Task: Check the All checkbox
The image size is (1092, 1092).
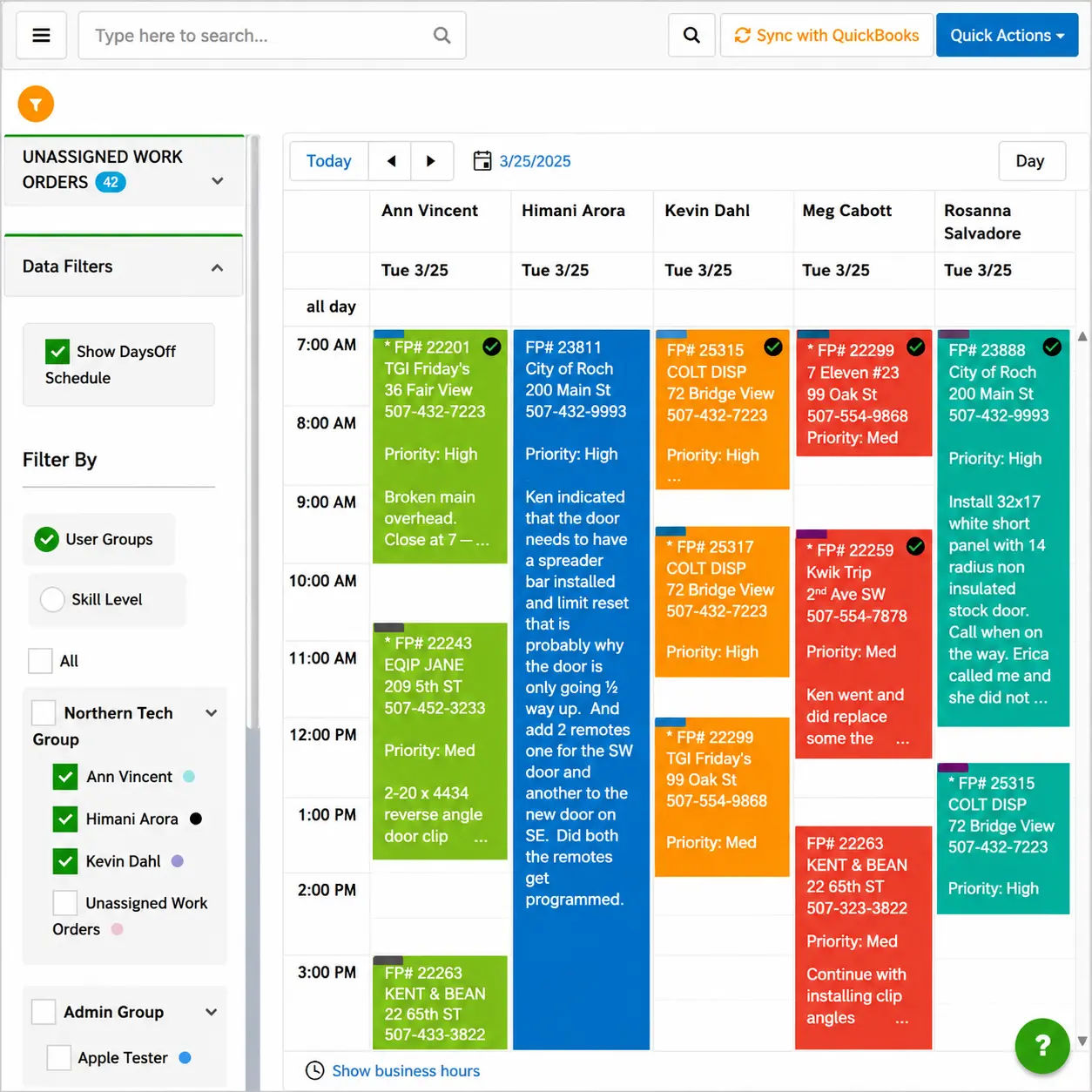Action: pos(40,661)
